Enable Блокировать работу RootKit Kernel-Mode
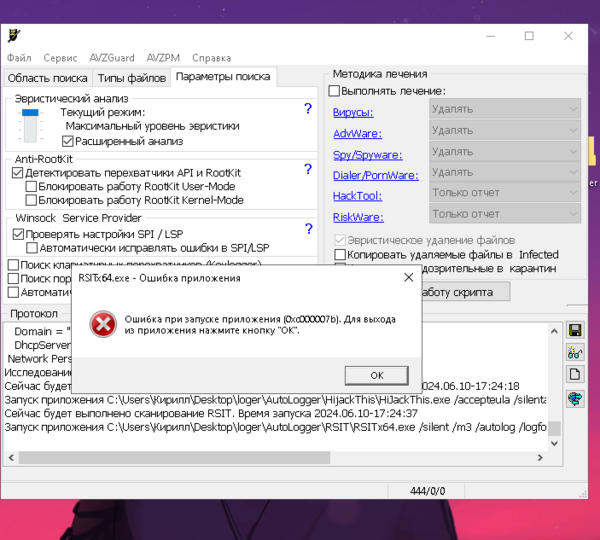This screenshot has width=600, height=540. [31, 200]
